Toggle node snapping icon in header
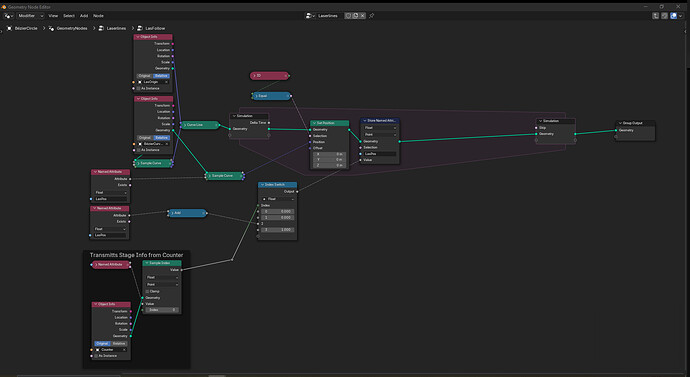The width and height of the screenshot is (690, 377). (x=664, y=16)
